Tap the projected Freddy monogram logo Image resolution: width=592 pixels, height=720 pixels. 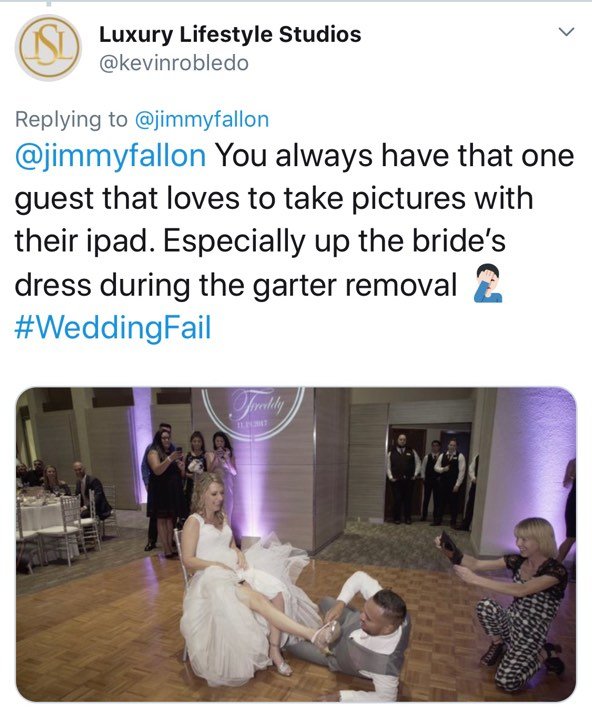253,411
